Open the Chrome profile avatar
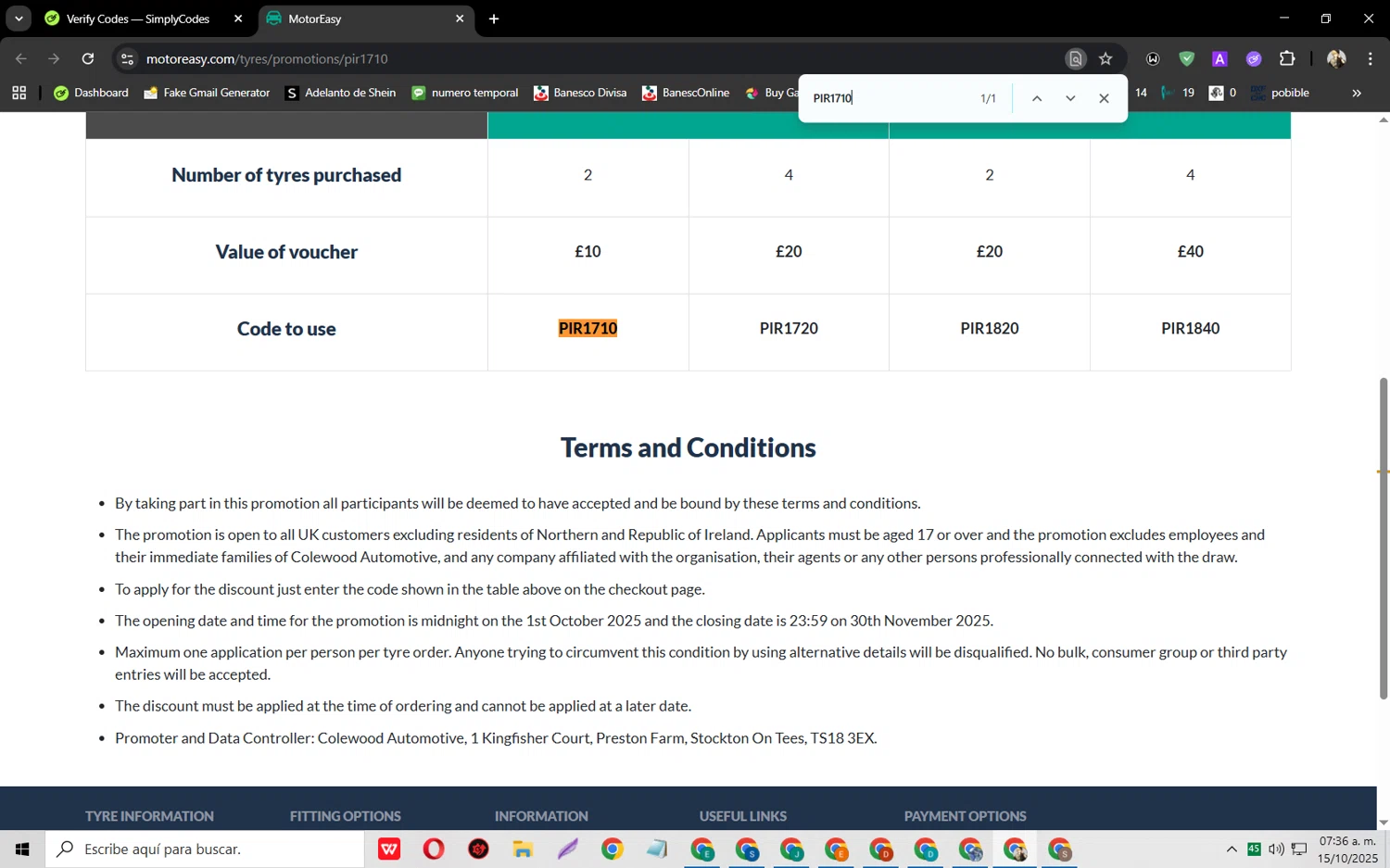 pyautogui.click(x=1336, y=58)
